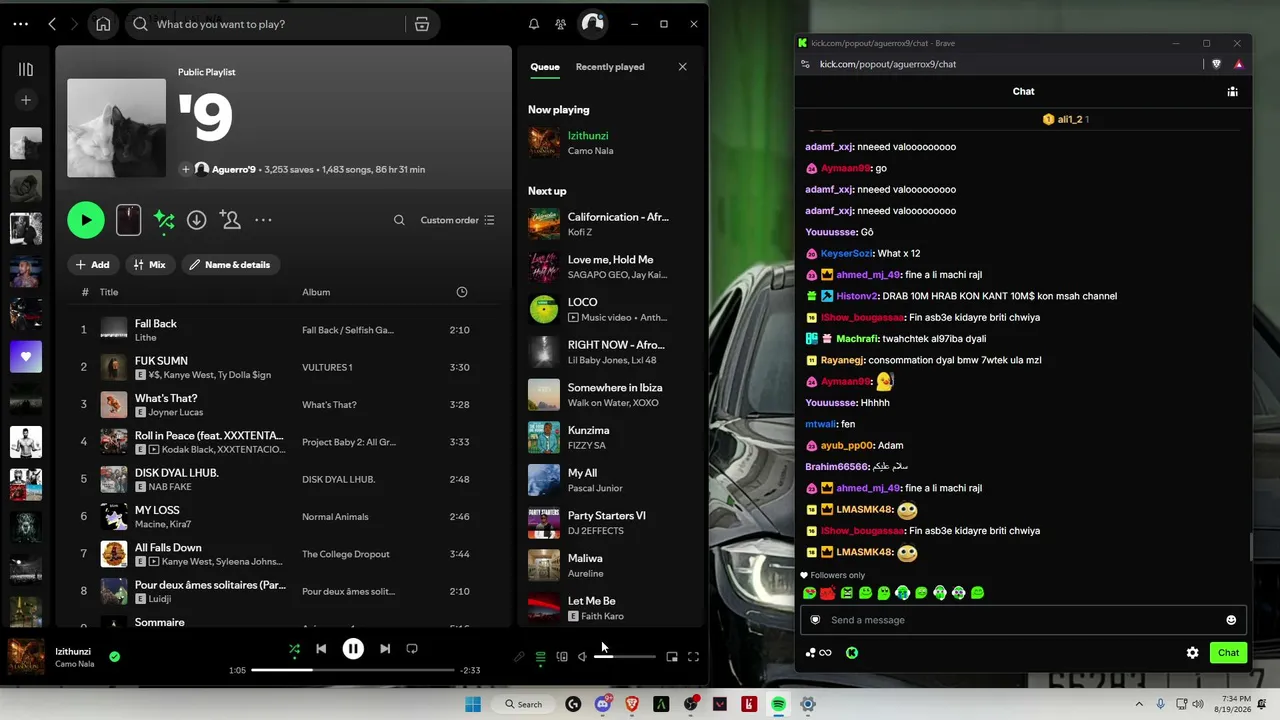Send the message with the green Chat button

coord(1228,653)
